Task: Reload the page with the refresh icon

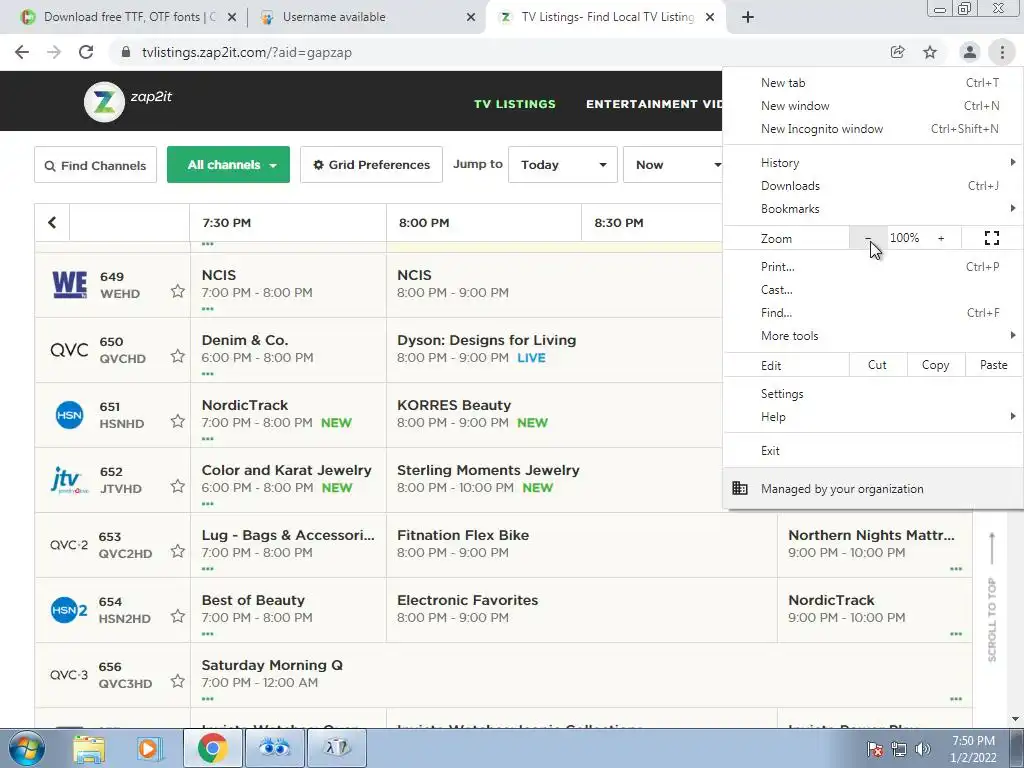Action: (86, 52)
